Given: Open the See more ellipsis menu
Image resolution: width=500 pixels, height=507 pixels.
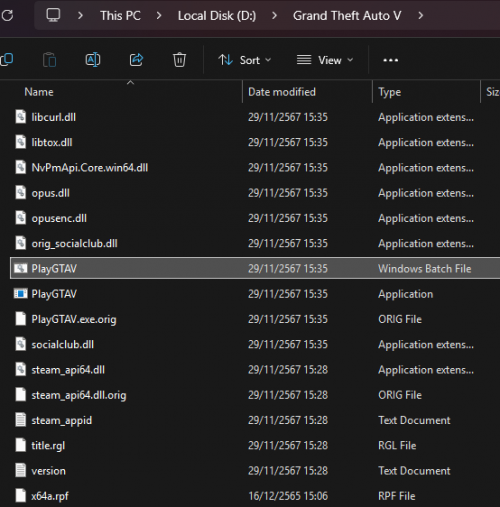Looking at the screenshot, I should coord(391,60).
